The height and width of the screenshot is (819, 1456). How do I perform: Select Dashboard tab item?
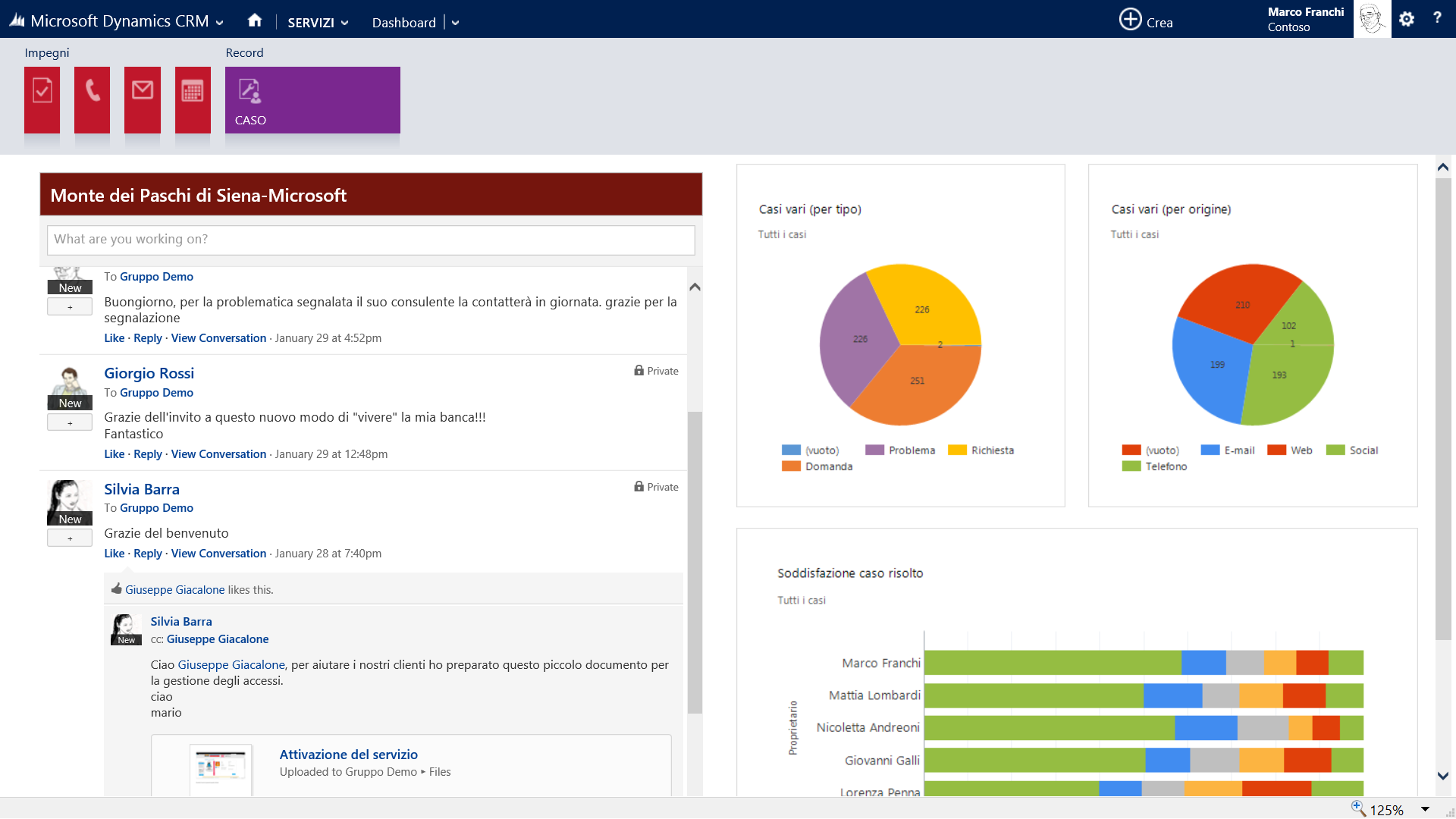[x=404, y=21]
